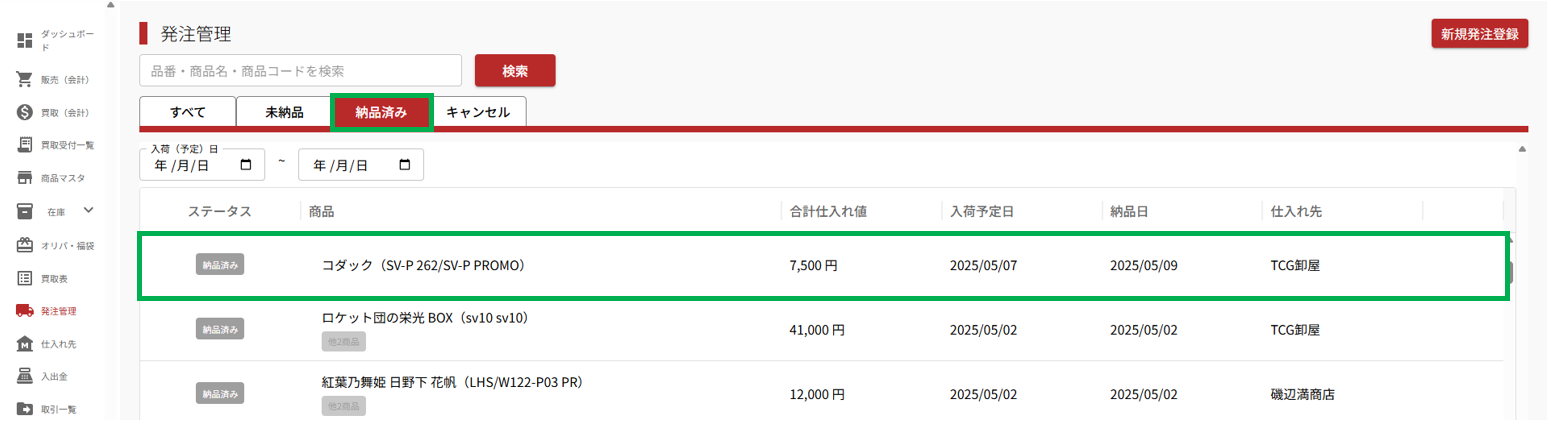Open the end date calendar picker
The image size is (1553, 425).
click(405, 165)
